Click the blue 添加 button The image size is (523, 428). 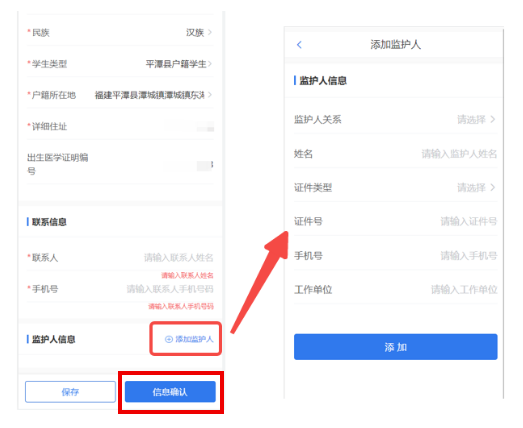pos(396,347)
